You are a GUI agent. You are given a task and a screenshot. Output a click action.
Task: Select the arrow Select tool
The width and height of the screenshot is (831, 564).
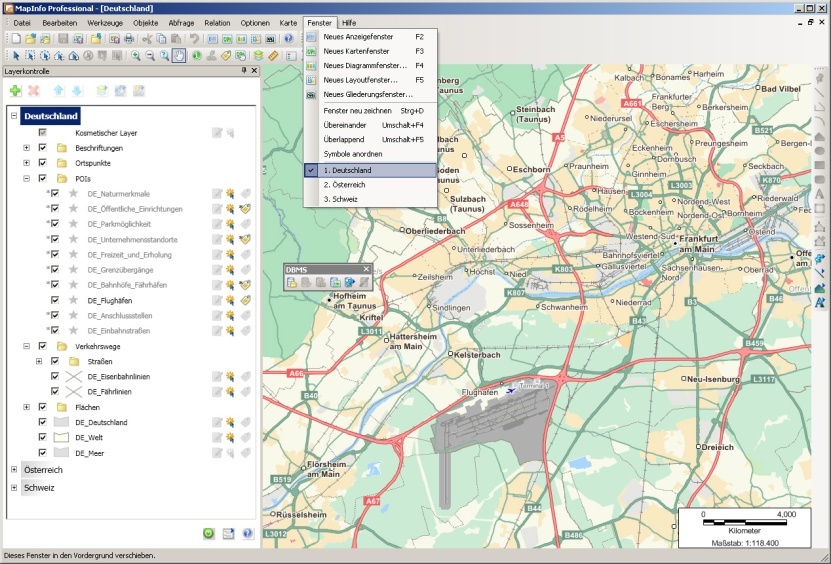click(16, 56)
